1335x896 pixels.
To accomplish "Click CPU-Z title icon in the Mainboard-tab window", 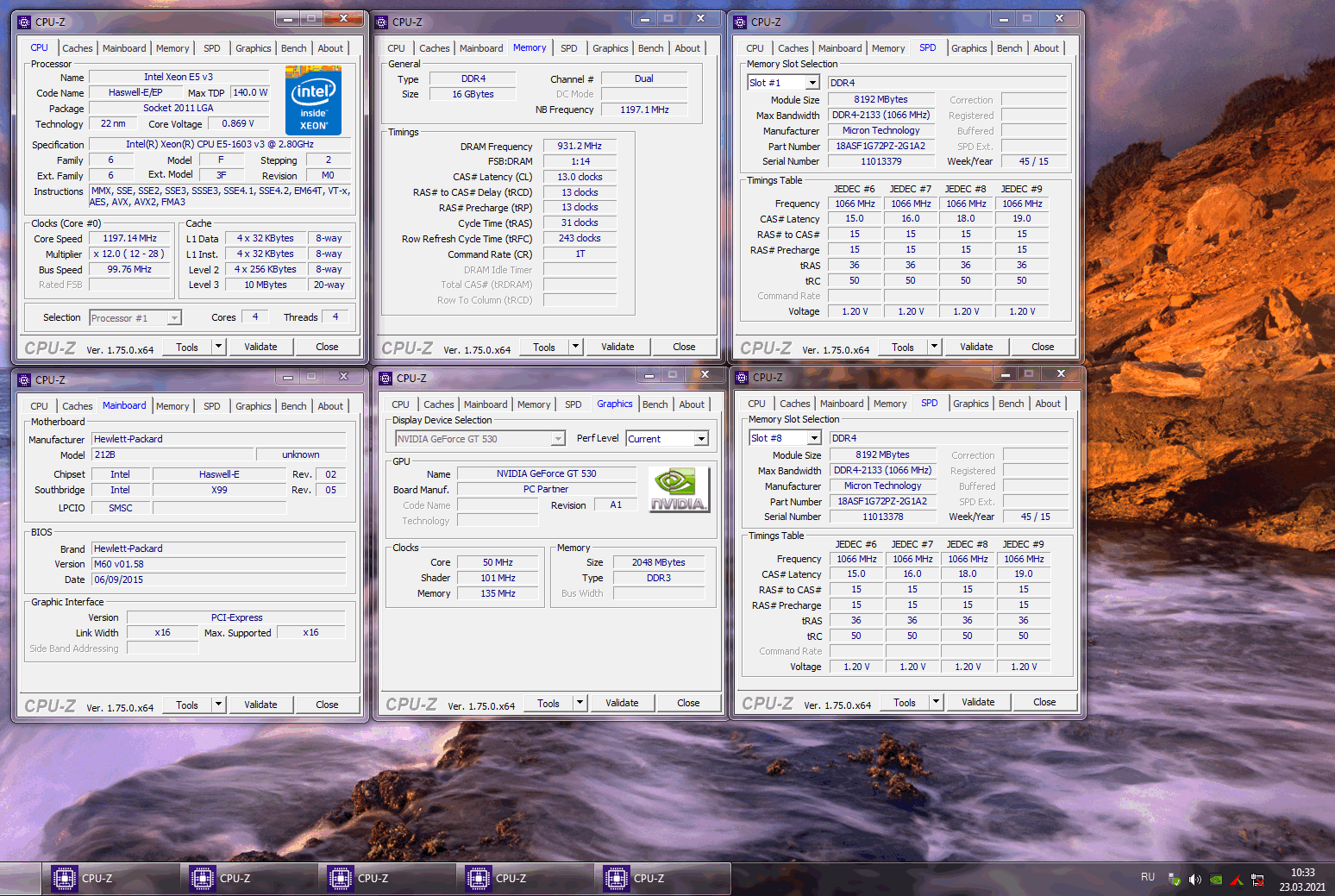I will [24, 379].
